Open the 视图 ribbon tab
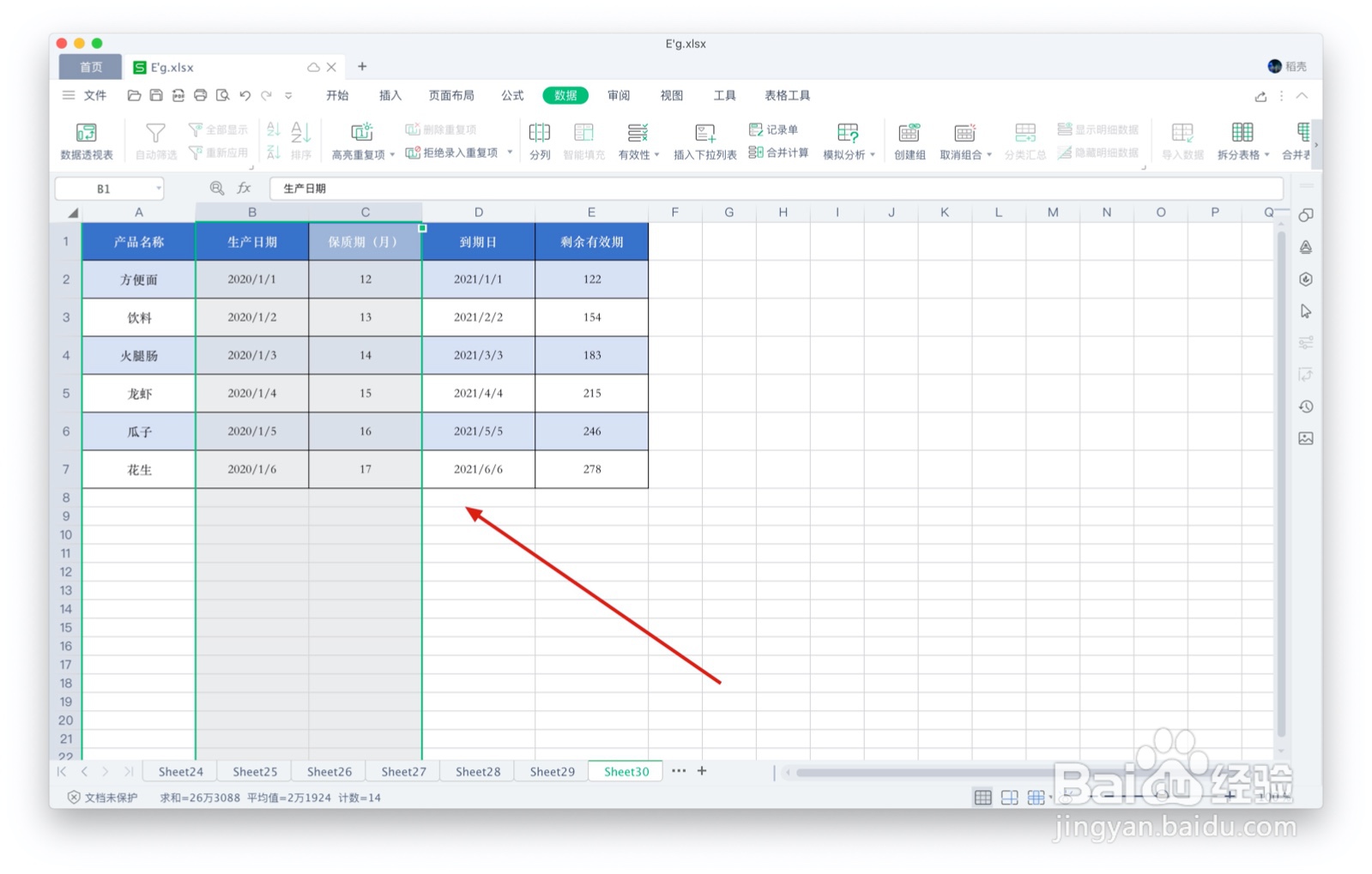The image size is (1372, 874). (672, 95)
